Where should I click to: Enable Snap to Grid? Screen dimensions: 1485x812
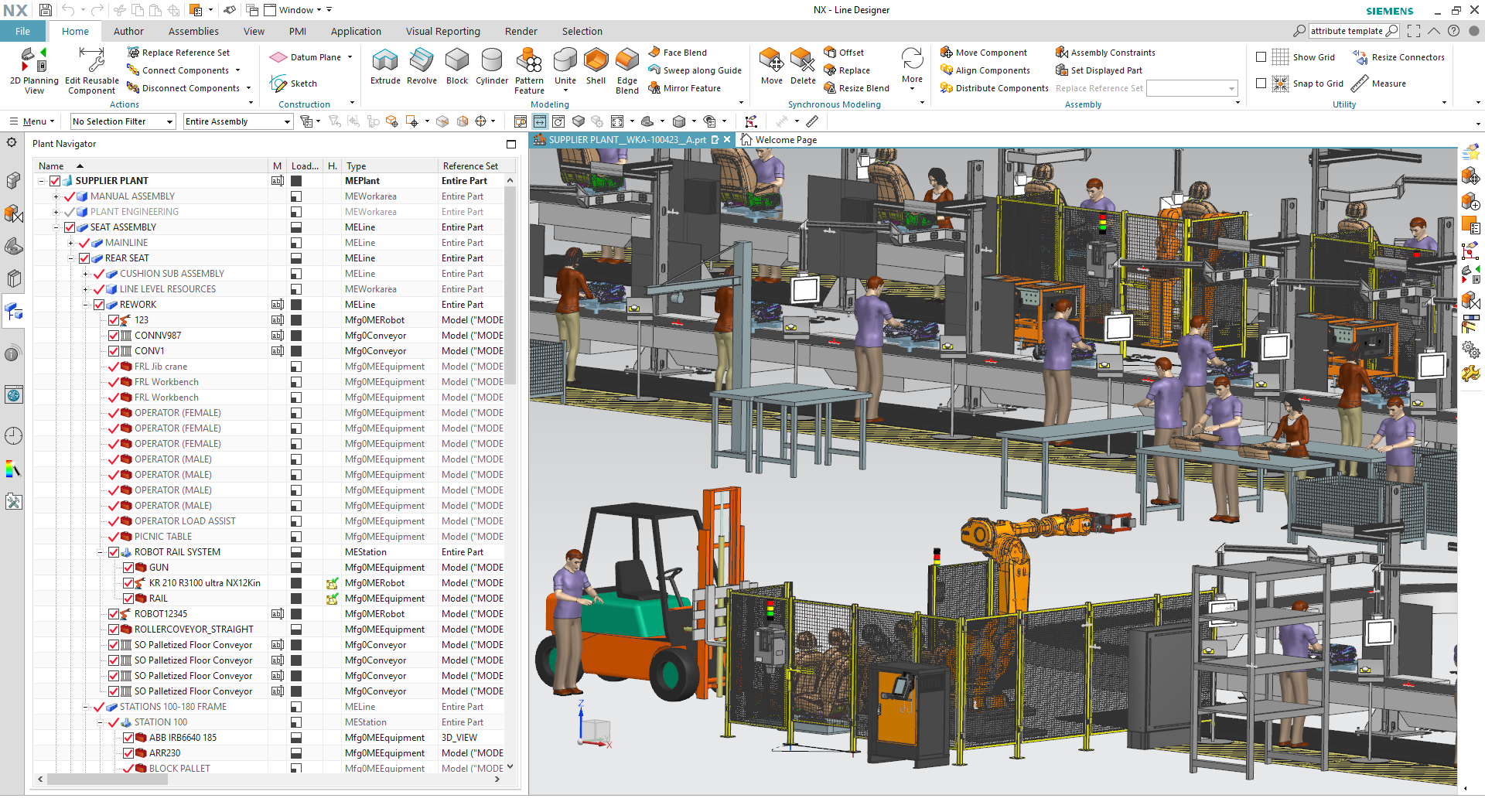1261,83
